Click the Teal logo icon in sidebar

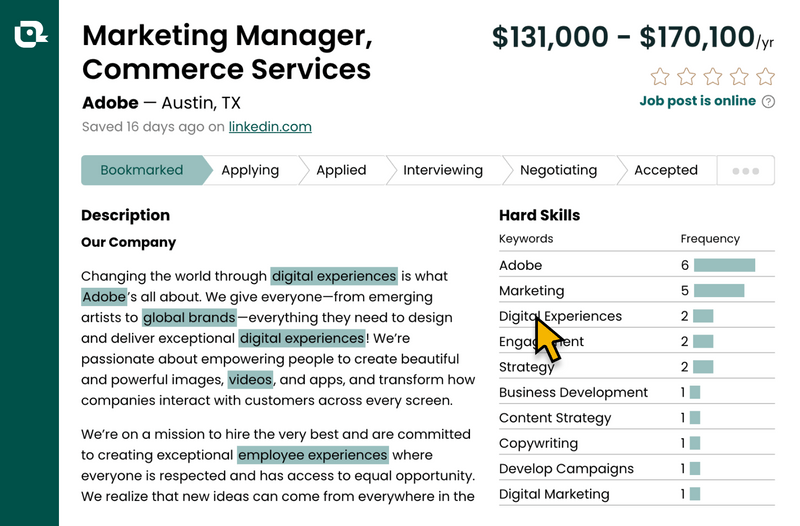[x=30, y=35]
